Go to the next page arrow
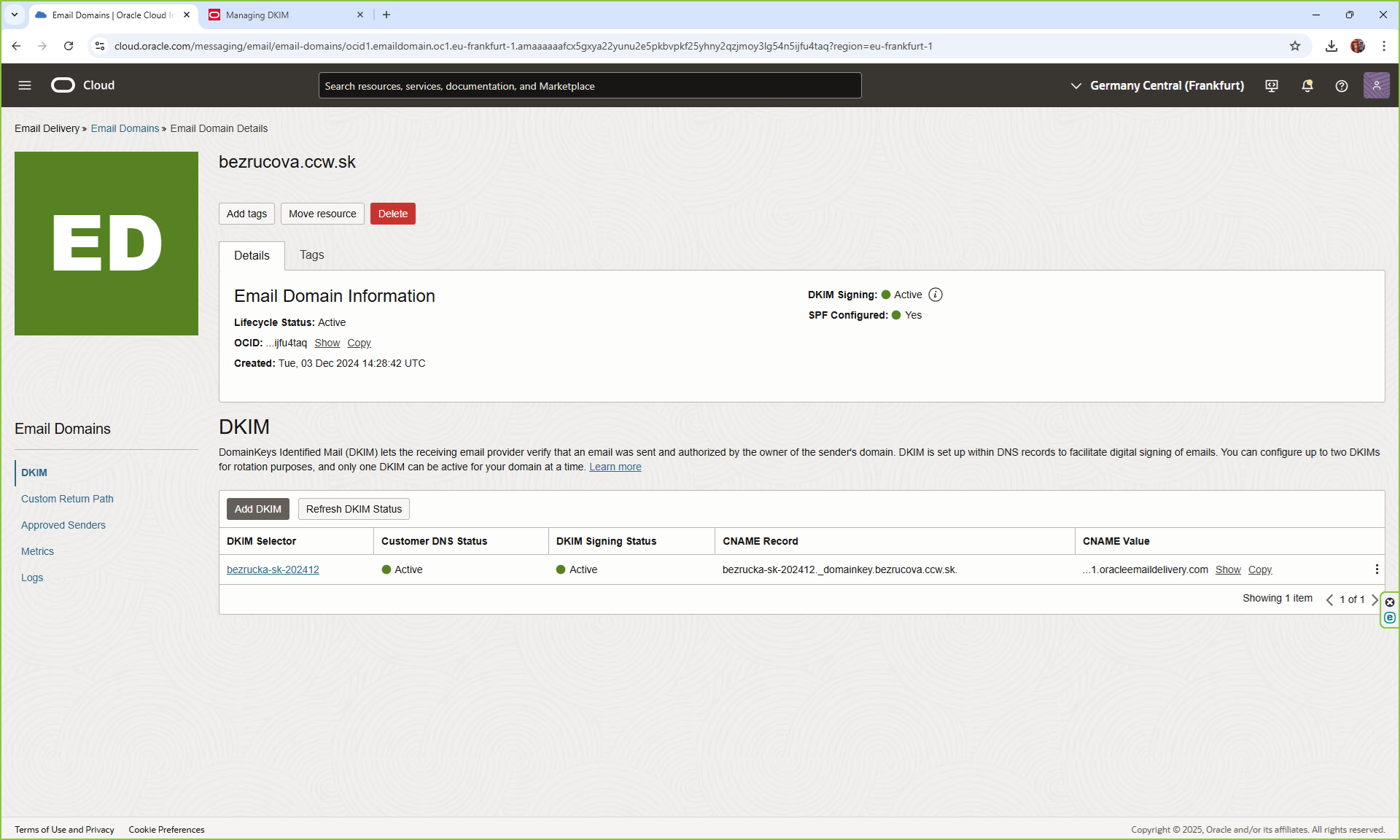The width and height of the screenshot is (1400, 840). pyautogui.click(x=1374, y=599)
